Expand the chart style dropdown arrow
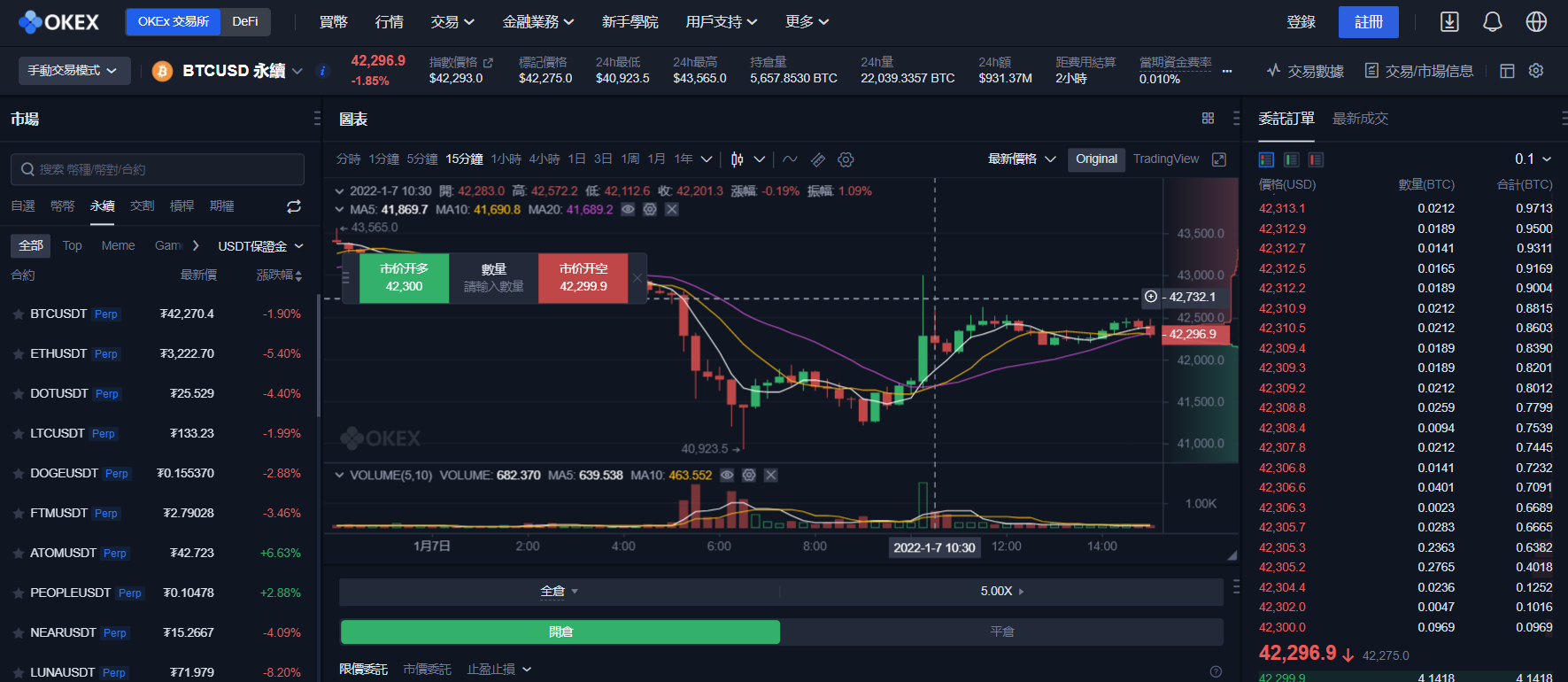The width and height of the screenshot is (1568, 682). [760, 159]
